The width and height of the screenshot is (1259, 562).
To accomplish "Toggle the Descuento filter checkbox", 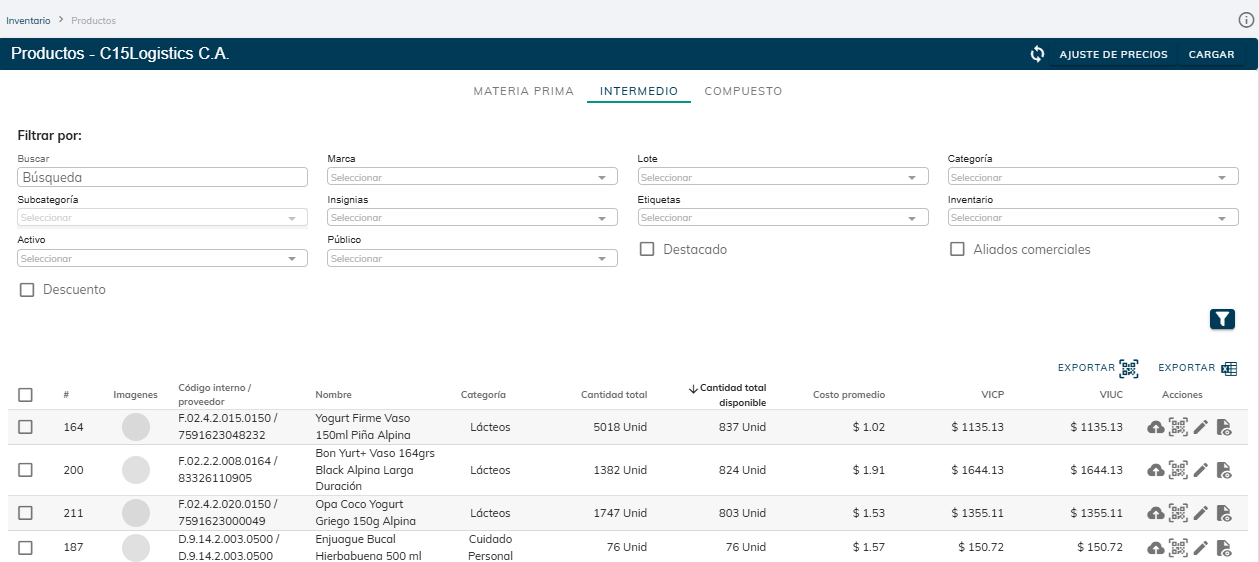I will click(x=27, y=290).
